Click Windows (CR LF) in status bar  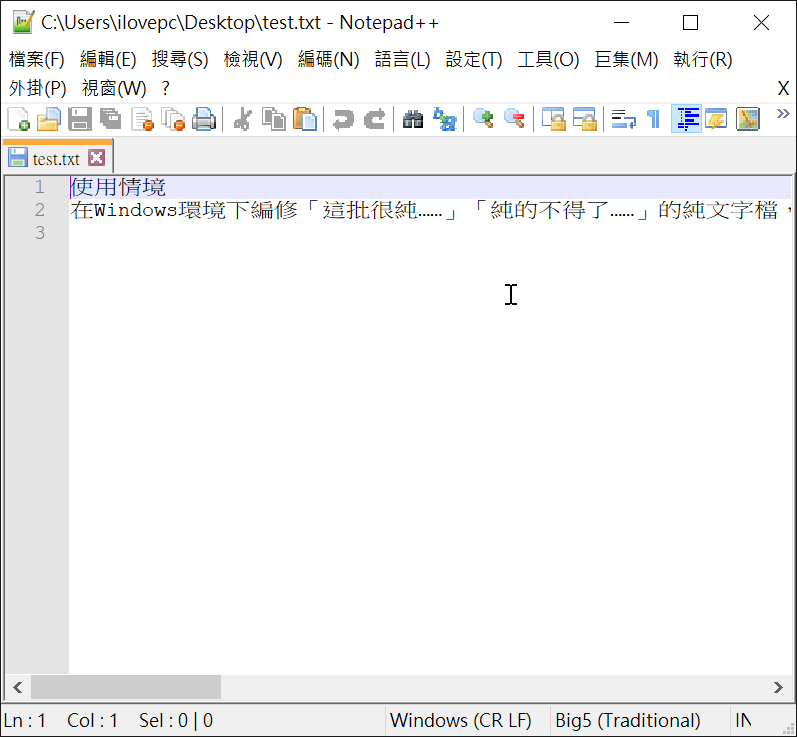coord(461,720)
